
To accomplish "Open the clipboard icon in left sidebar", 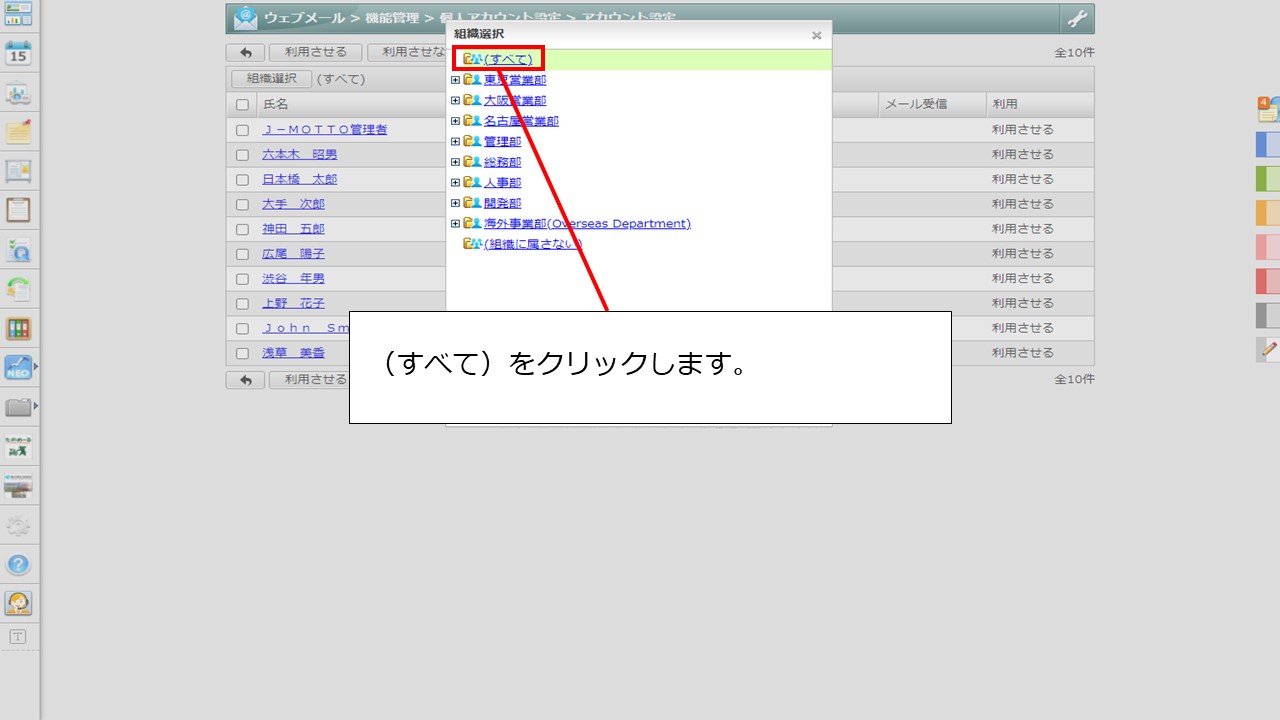I will click(18, 210).
